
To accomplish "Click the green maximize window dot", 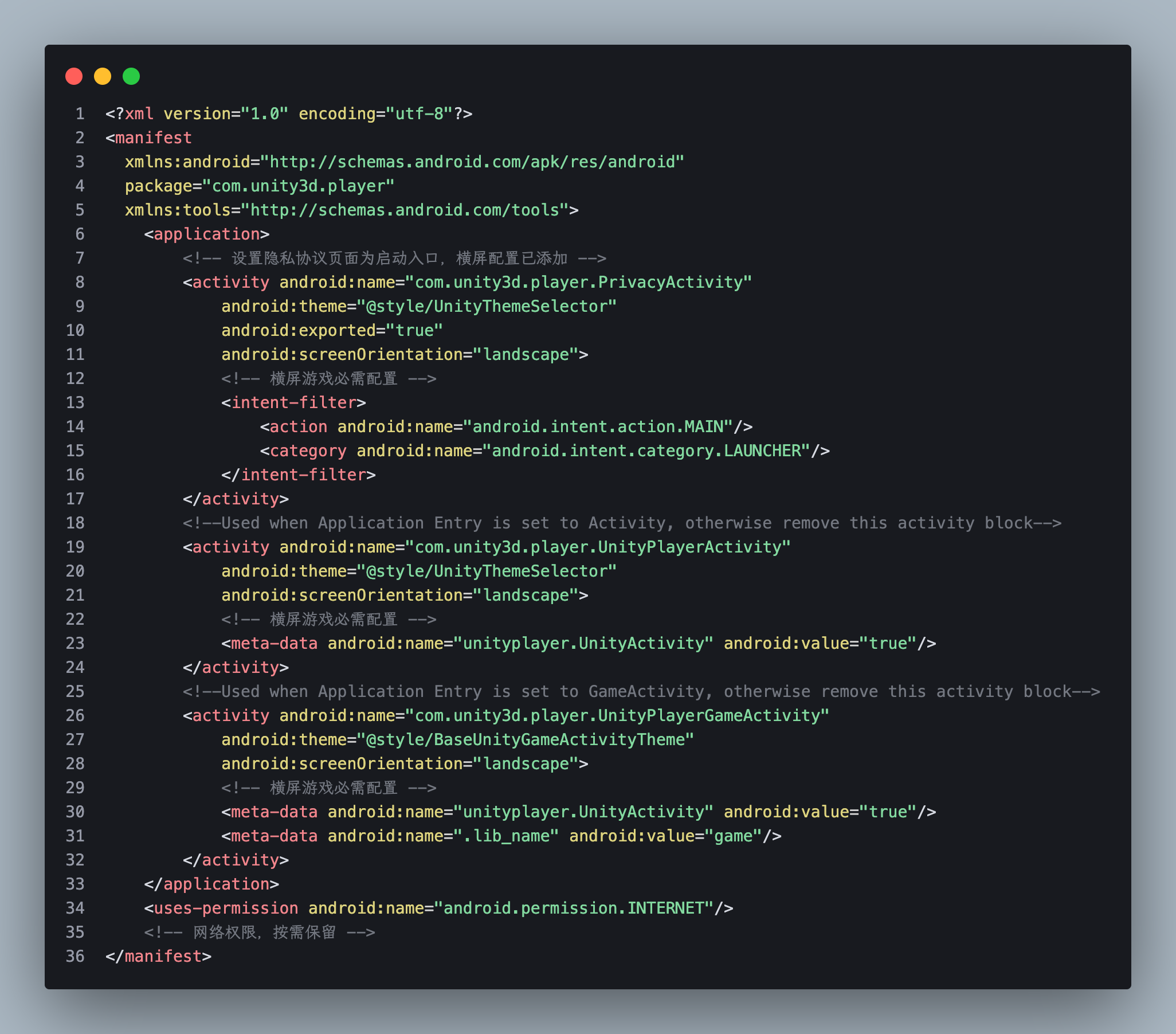I will 131,76.
